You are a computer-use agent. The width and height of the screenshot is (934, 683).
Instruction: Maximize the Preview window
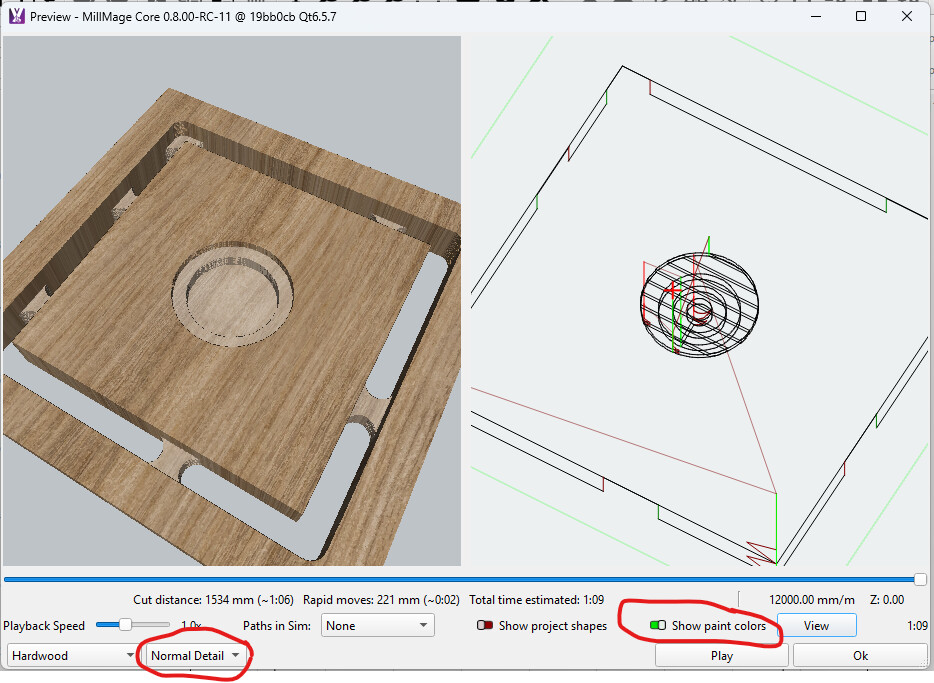pyautogui.click(x=861, y=16)
